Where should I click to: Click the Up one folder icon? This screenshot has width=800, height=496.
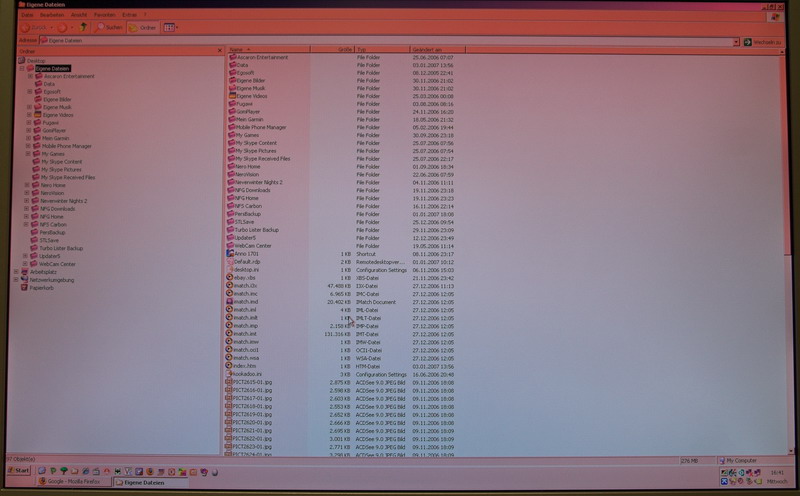(83, 28)
